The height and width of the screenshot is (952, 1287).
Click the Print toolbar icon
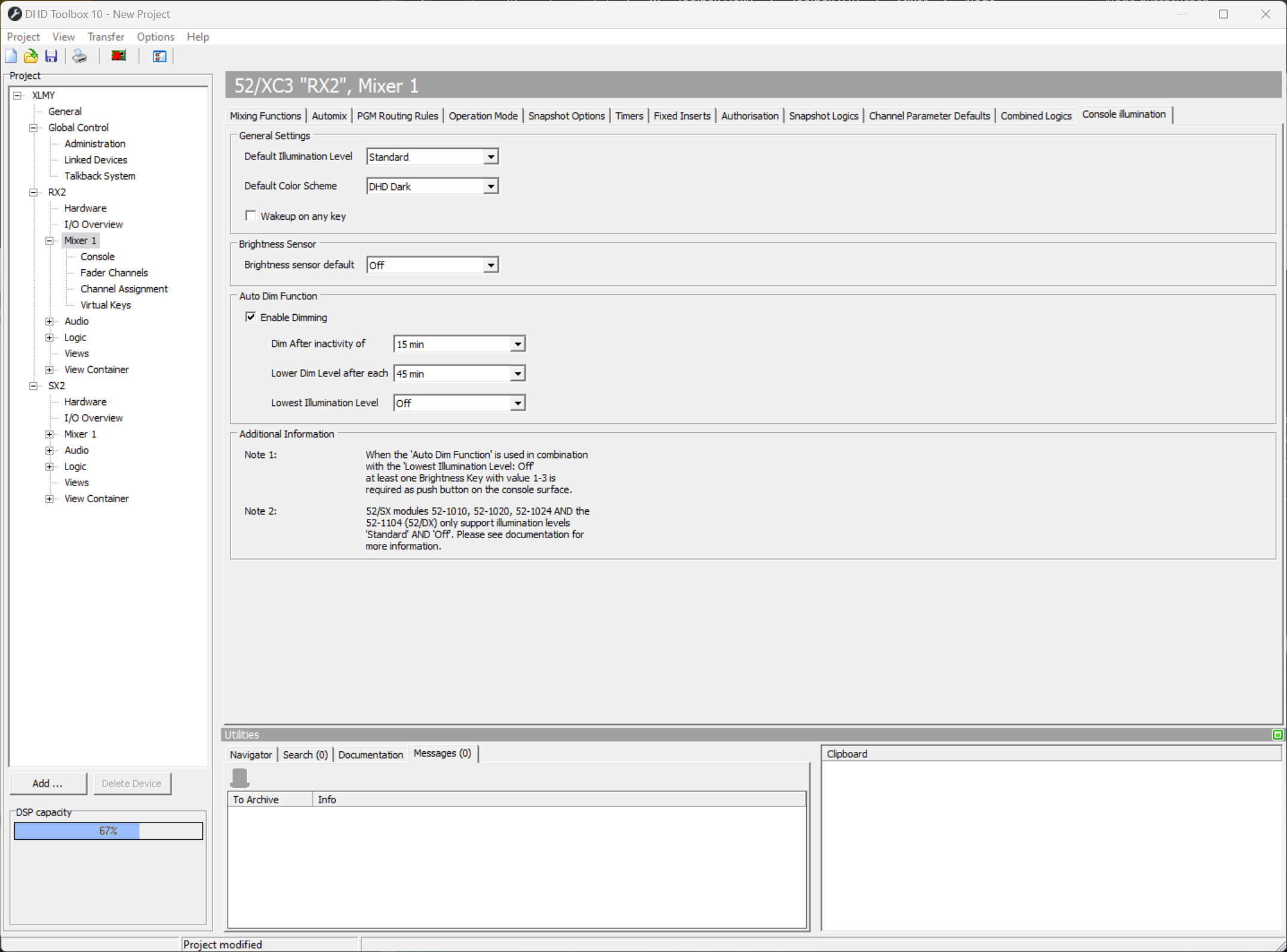pyautogui.click(x=79, y=56)
